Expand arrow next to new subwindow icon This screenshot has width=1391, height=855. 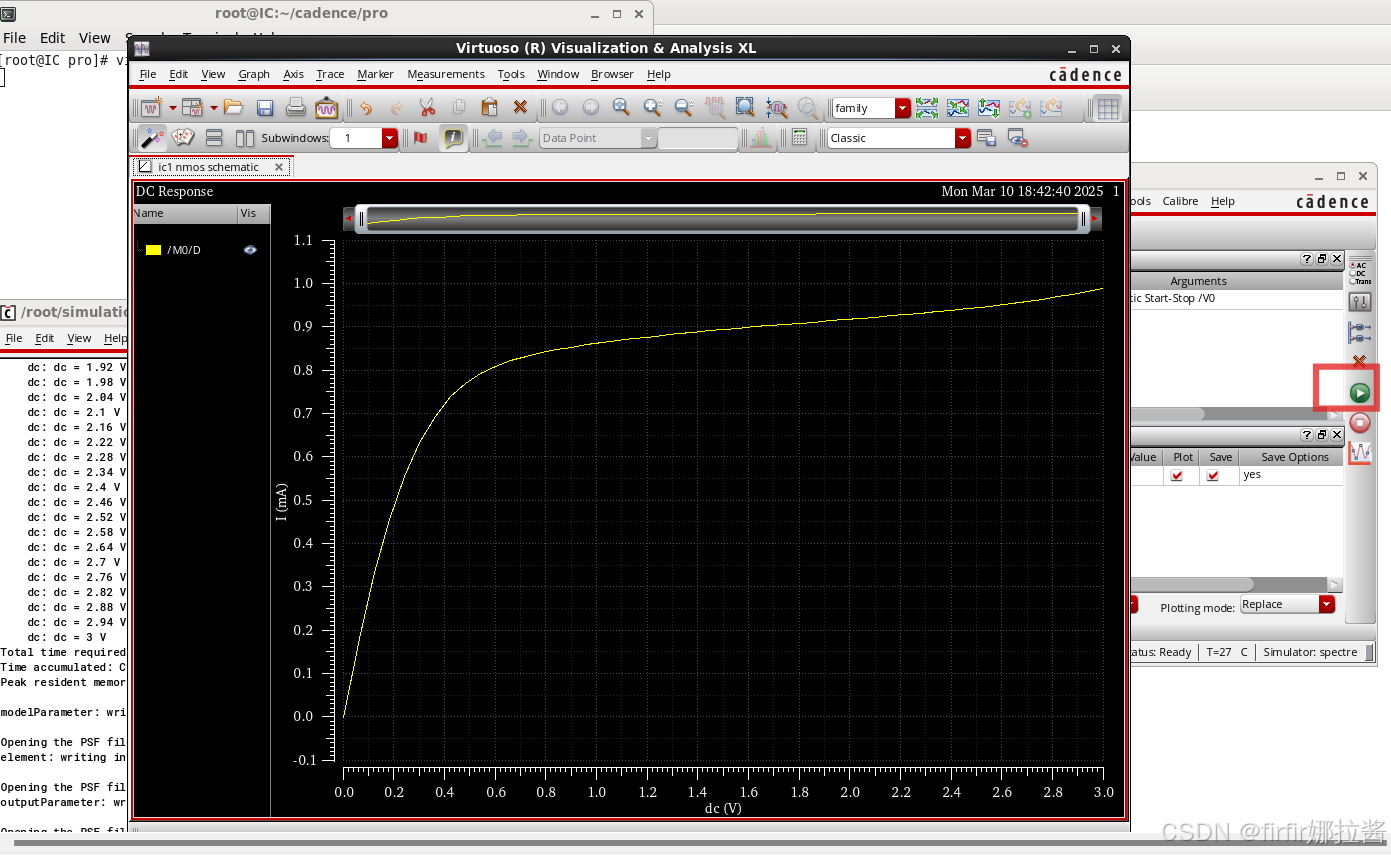click(213, 108)
